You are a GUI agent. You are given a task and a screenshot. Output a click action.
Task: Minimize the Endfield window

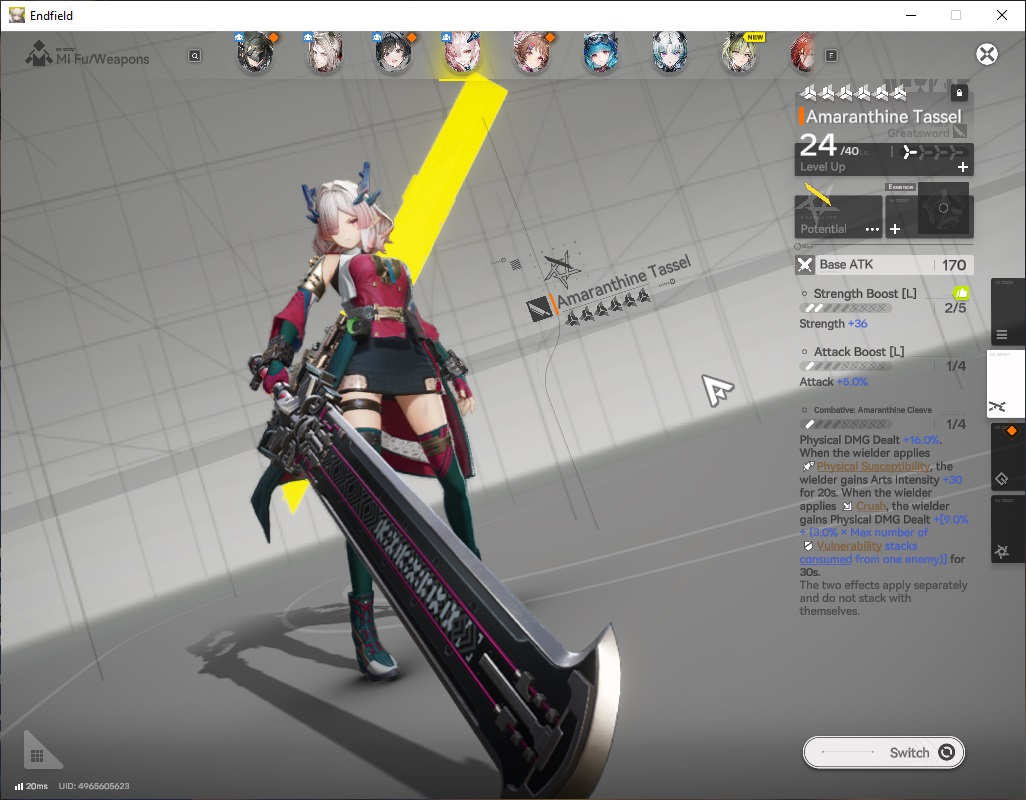[x=910, y=15]
